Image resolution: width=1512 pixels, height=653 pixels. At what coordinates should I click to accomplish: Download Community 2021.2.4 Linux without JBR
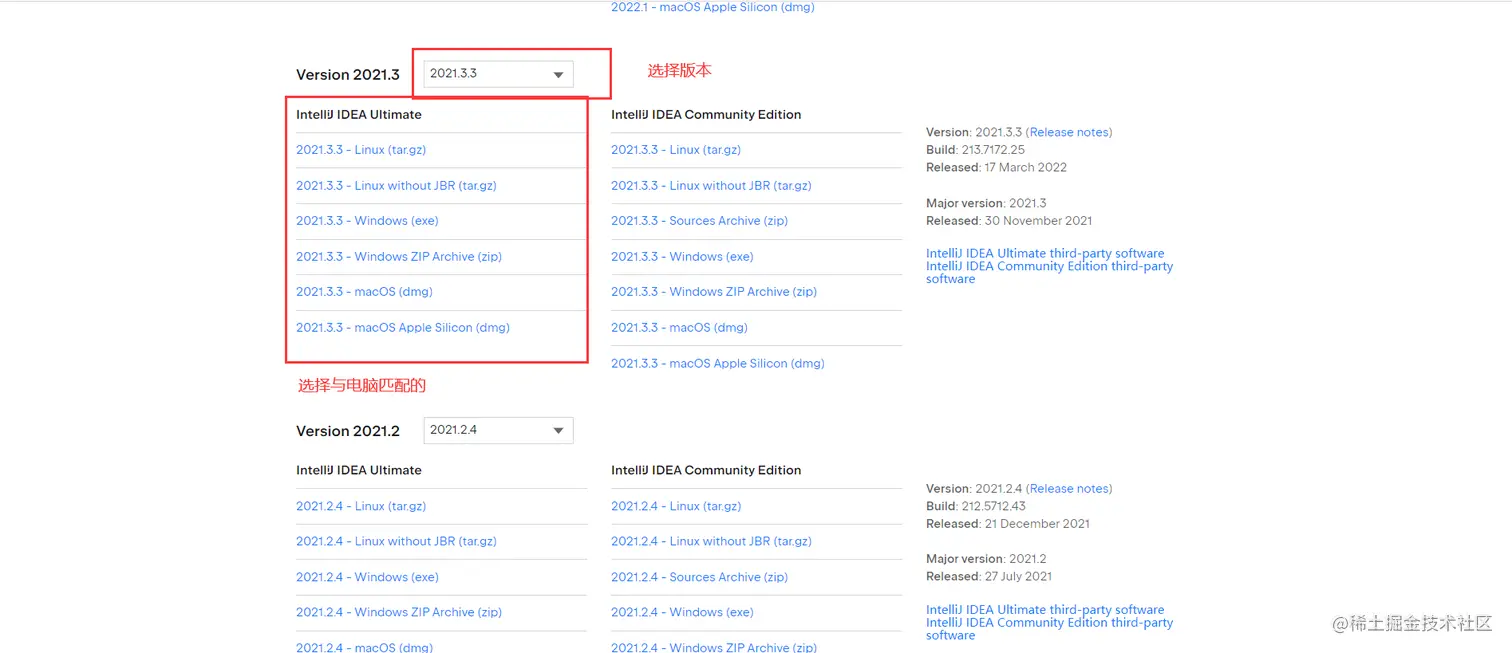pyautogui.click(x=711, y=541)
